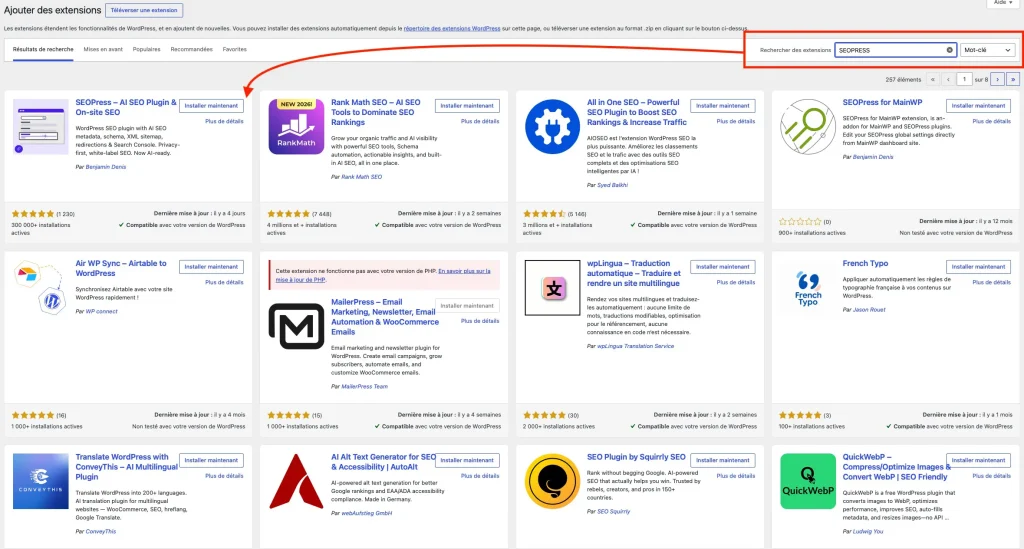Open Plus de détails for QuickWebP

(991, 476)
